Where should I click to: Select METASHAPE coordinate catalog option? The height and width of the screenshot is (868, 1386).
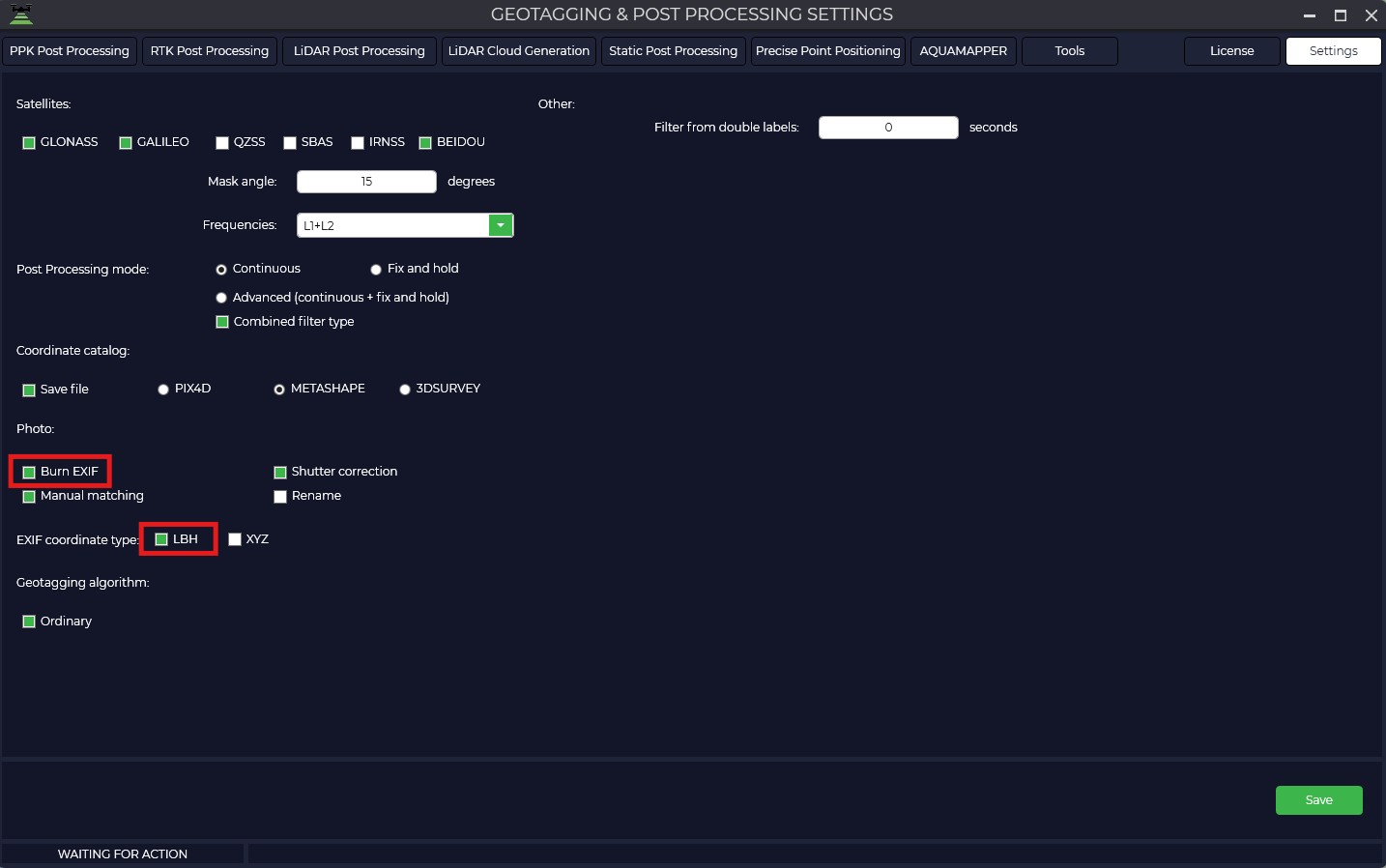[279, 390]
